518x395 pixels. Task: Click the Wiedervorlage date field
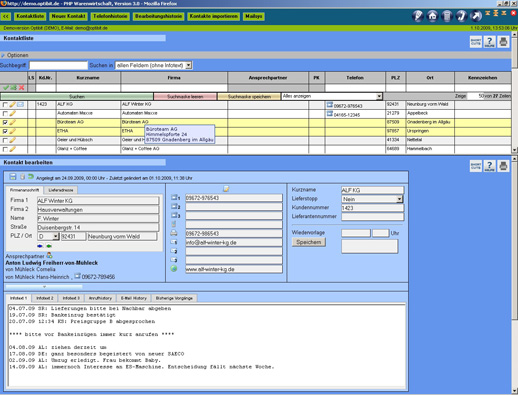(356, 233)
